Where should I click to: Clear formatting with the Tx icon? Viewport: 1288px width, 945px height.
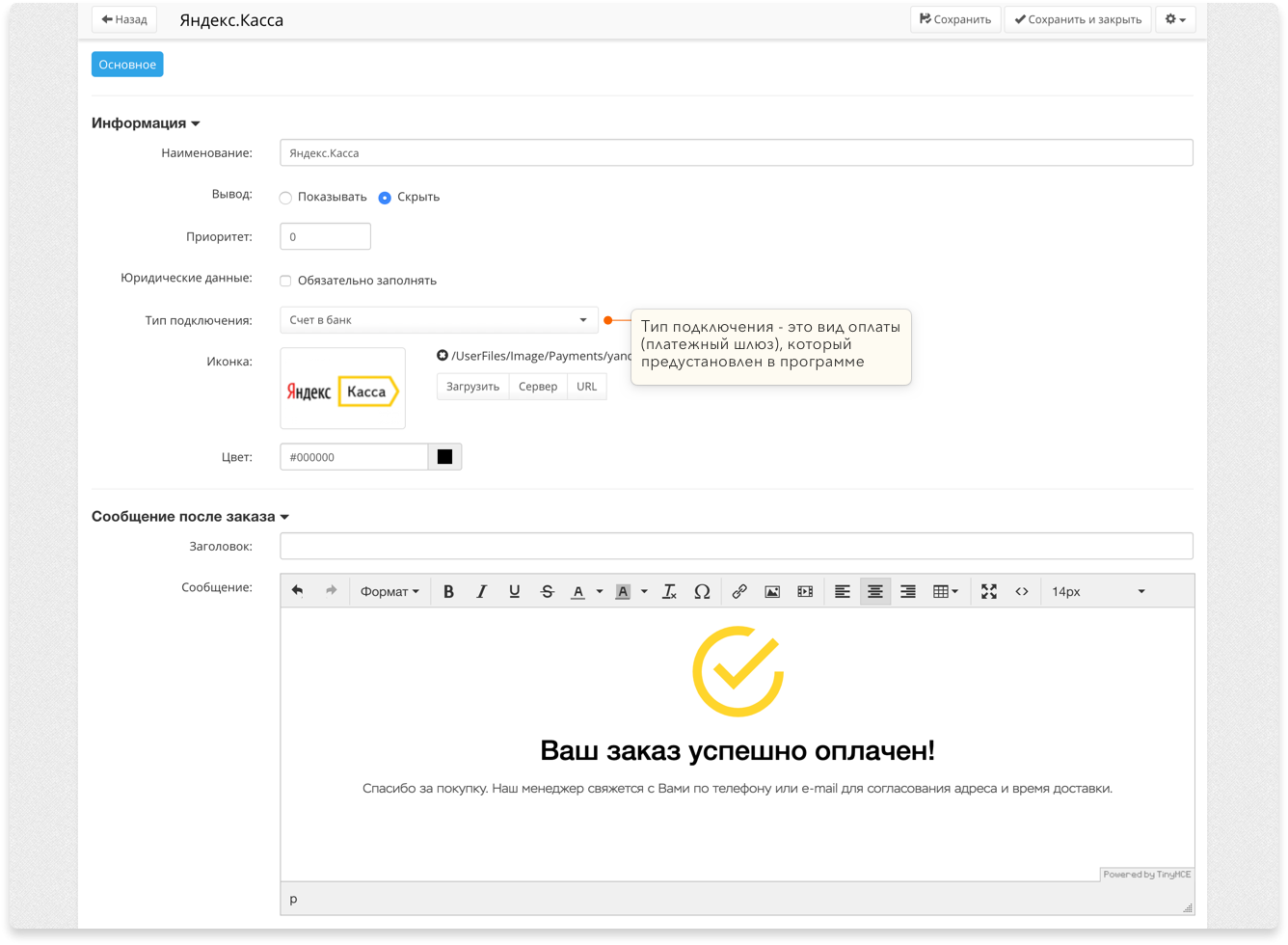669,591
